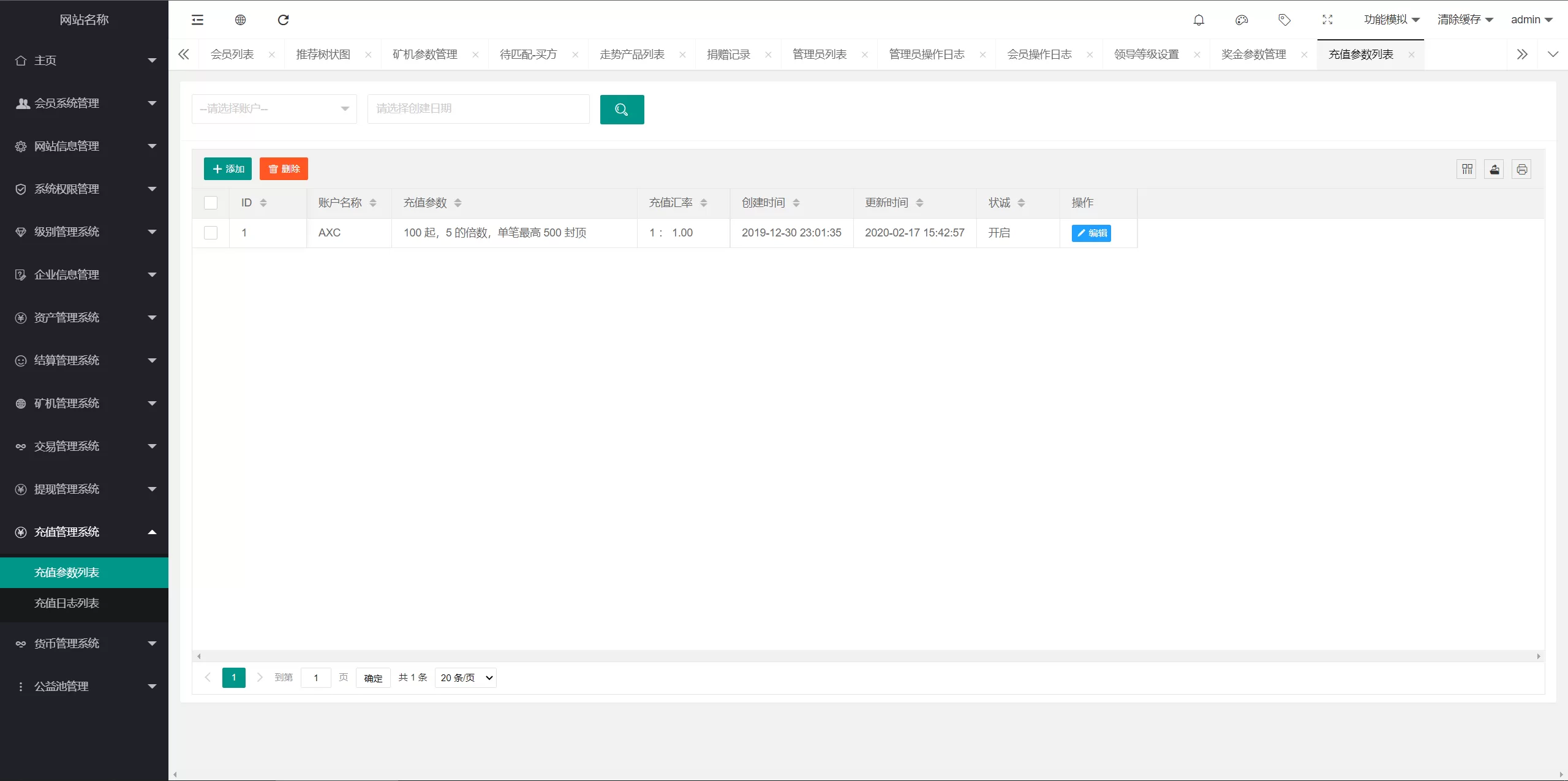Refresh the current page via reload icon
This screenshot has width=1568, height=781.
(283, 20)
